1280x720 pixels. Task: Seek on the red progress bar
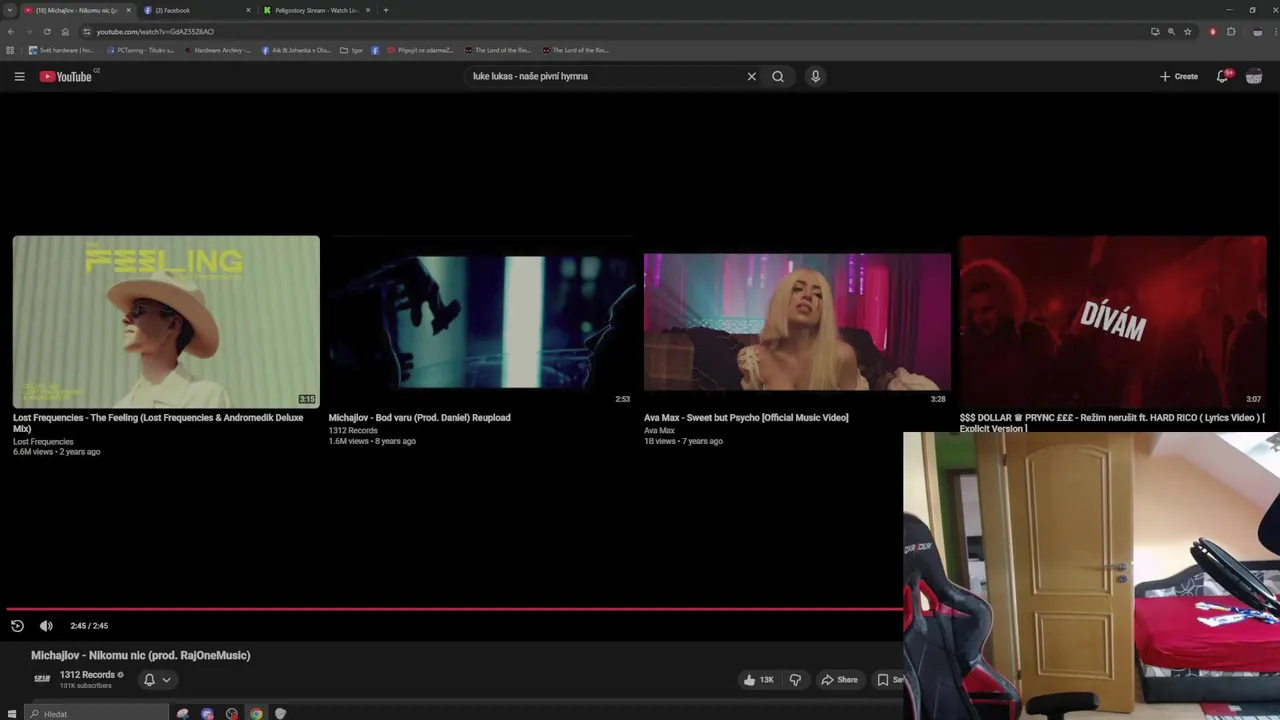pyautogui.click(x=455, y=608)
